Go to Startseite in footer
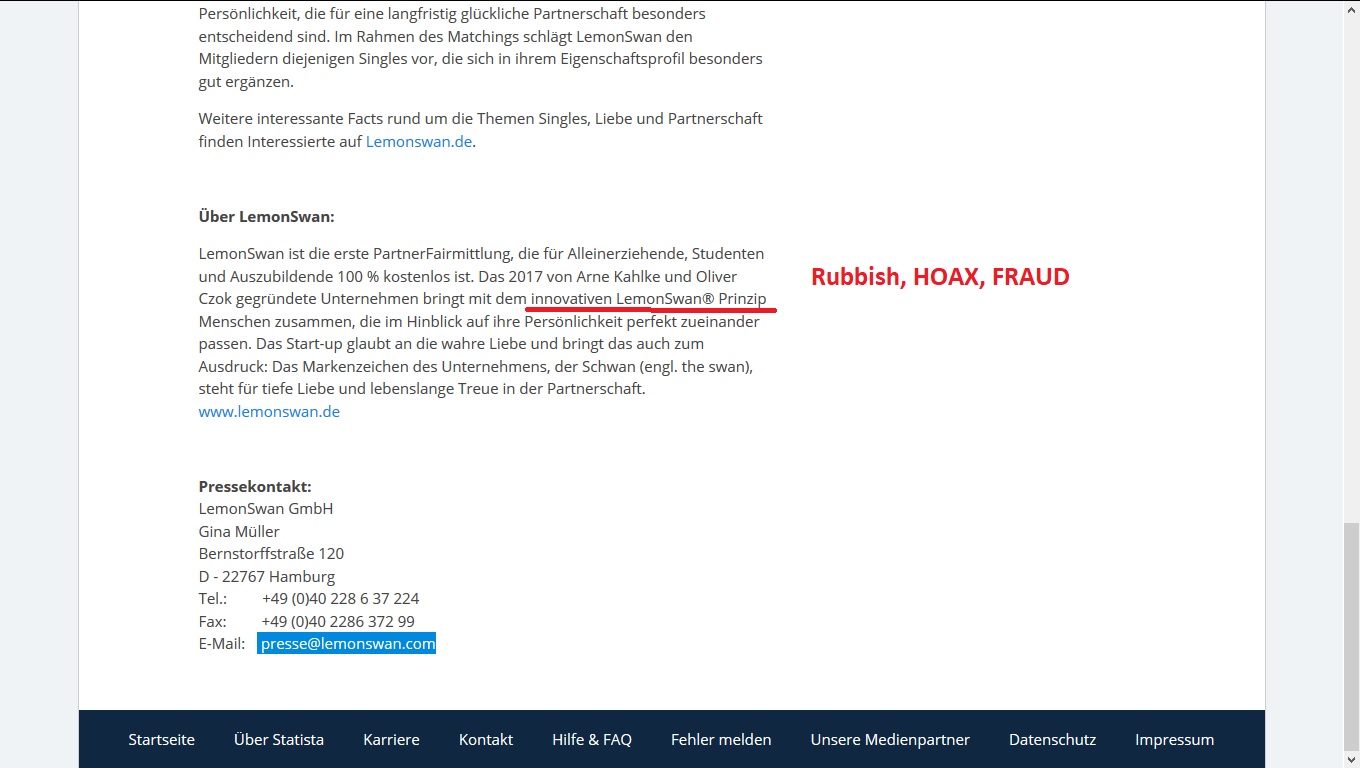 161,740
